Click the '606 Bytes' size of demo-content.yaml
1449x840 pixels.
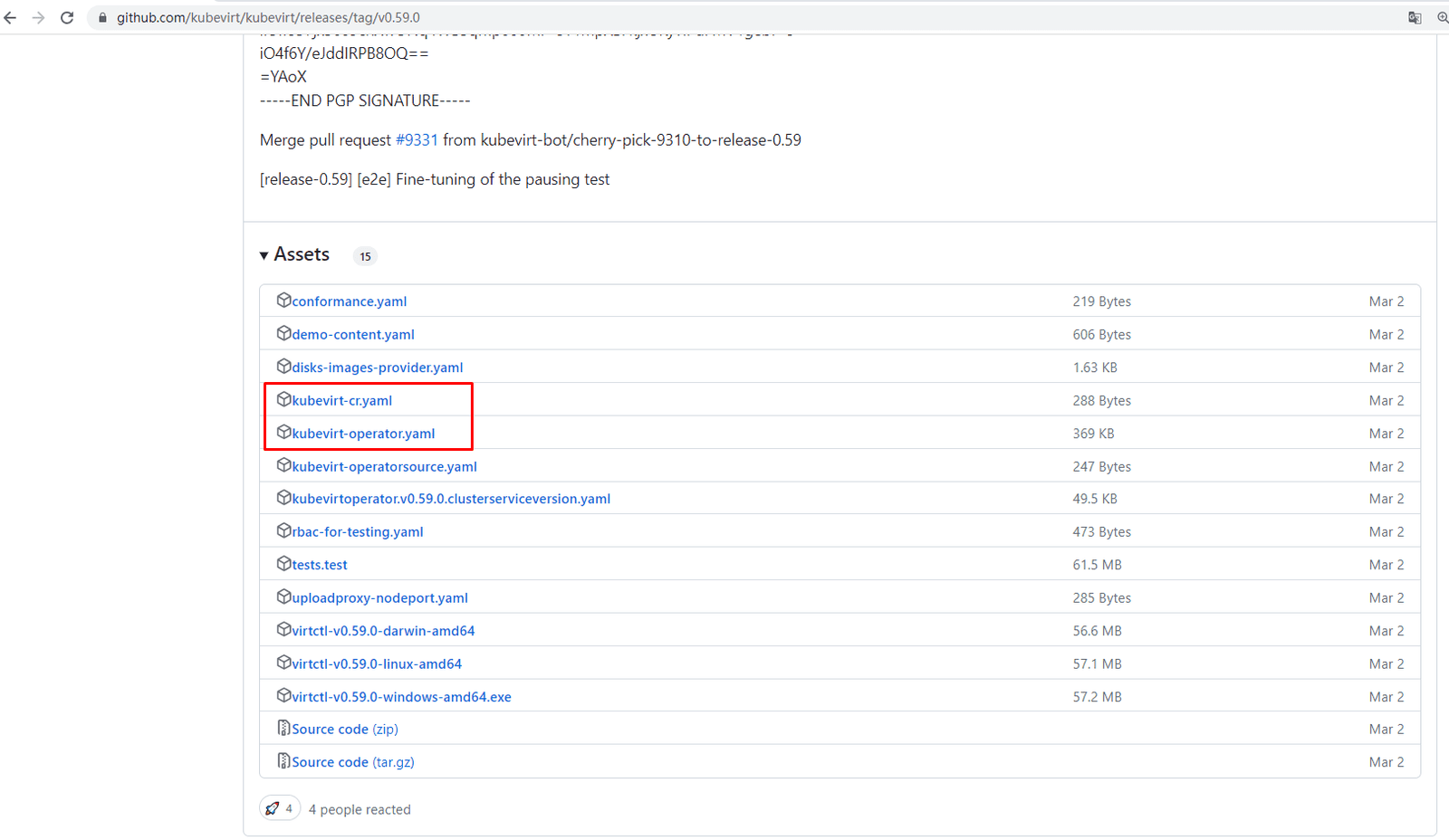tap(1102, 334)
